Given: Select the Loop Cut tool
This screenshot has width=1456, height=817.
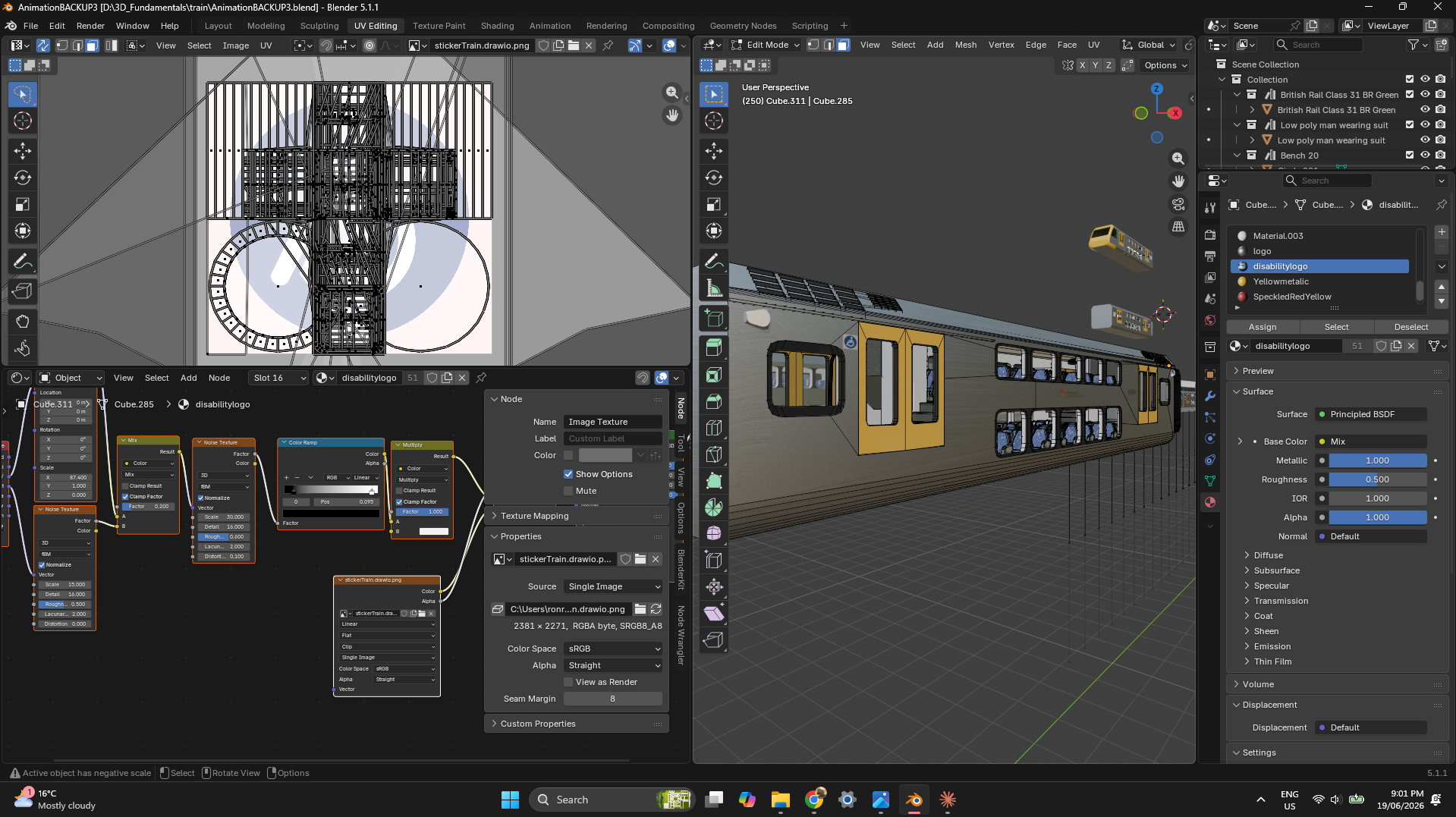Looking at the screenshot, I should coord(714,428).
